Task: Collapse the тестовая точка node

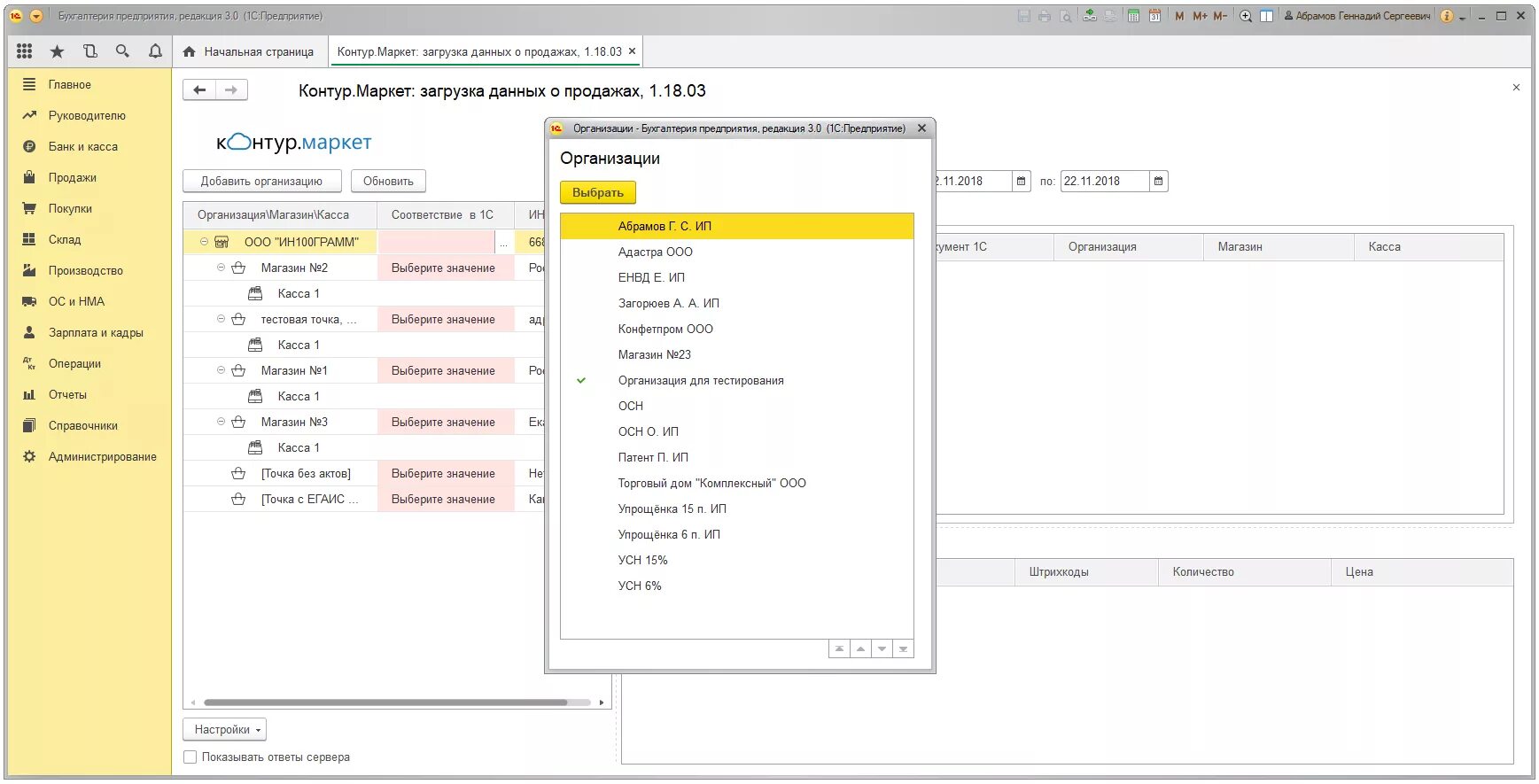Action: (221, 319)
